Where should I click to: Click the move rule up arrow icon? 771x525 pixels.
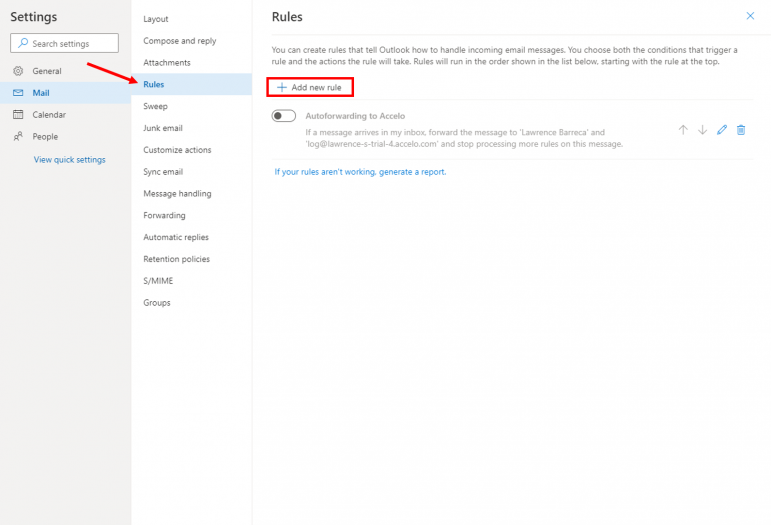click(x=683, y=130)
